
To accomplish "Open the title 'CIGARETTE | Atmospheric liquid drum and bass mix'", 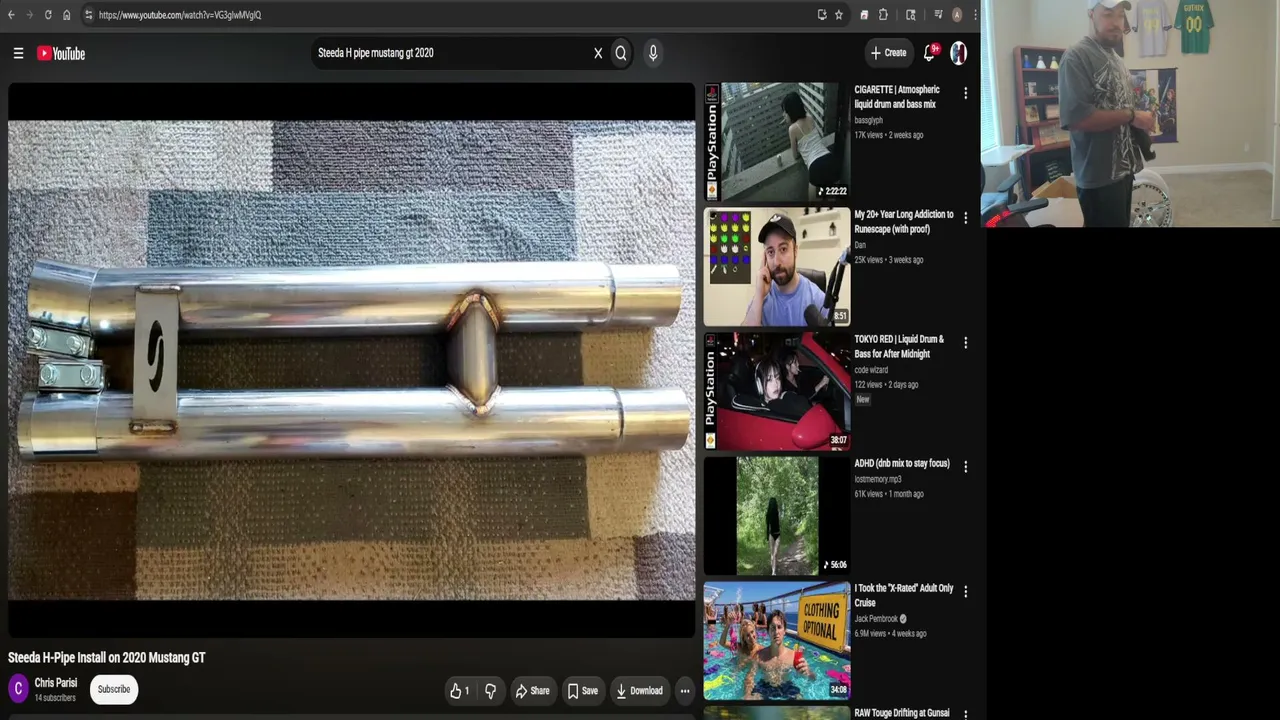I will coord(896,97).
